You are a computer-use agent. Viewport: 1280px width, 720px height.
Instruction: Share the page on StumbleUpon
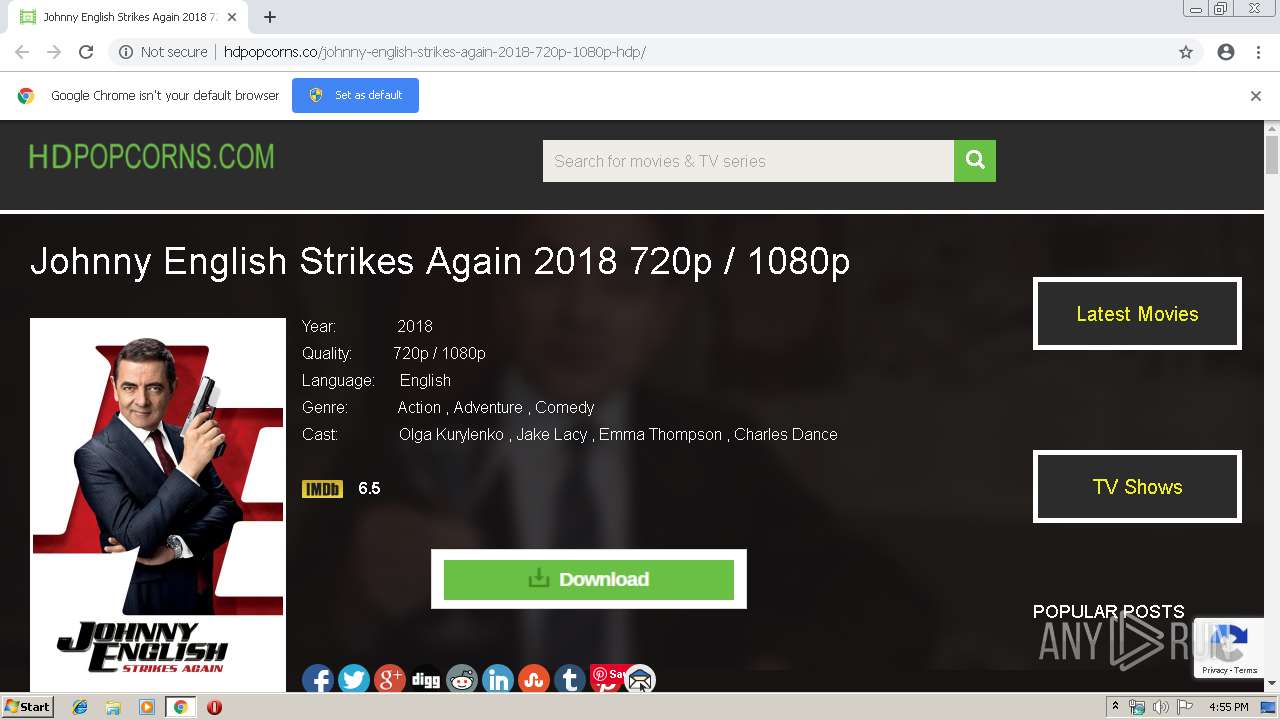(x=534, y=680)
